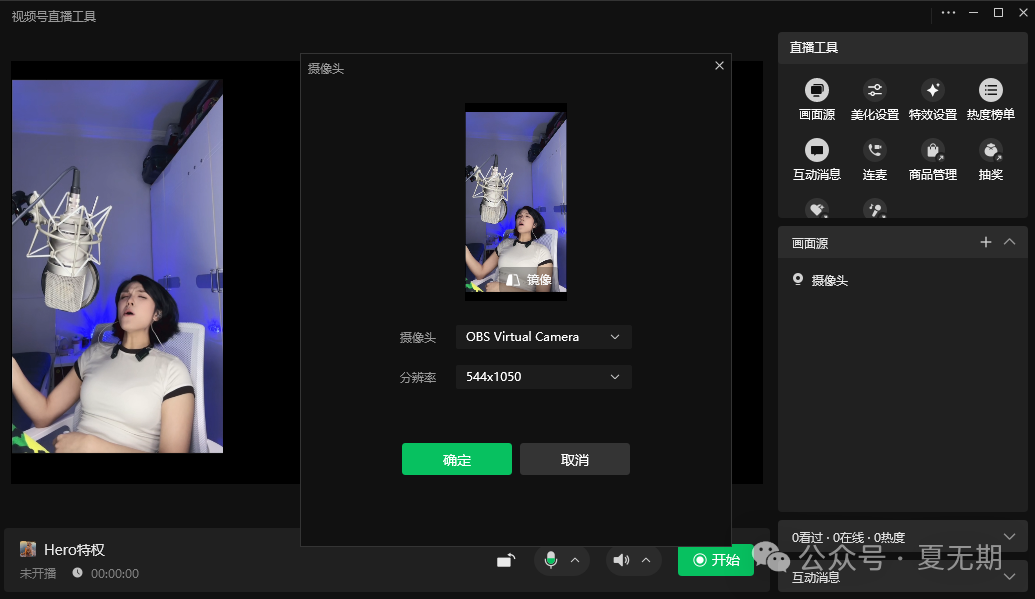This screenshot has height=599, width=1035.
Task: Mute the speaker output
Action: pyautogui.click(x=624, y=561)
